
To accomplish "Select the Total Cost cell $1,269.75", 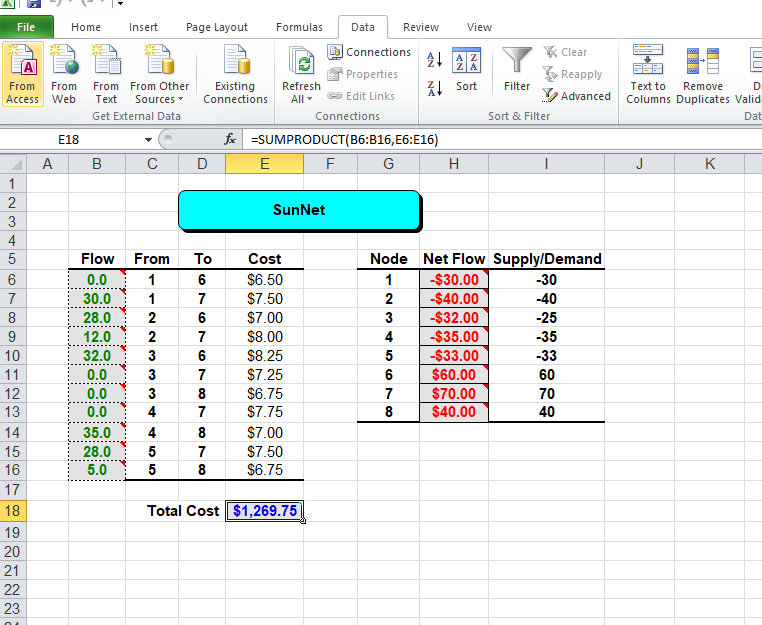I will [264, 511].
